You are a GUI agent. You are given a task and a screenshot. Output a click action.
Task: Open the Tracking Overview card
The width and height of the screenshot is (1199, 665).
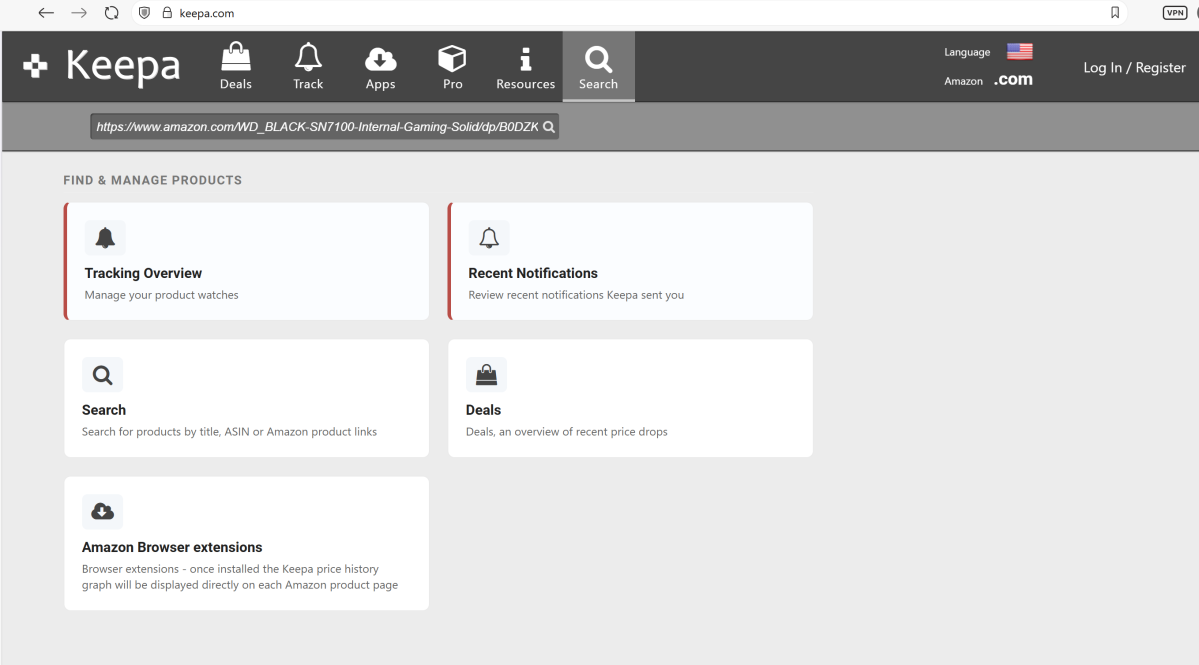click(247, 262)
